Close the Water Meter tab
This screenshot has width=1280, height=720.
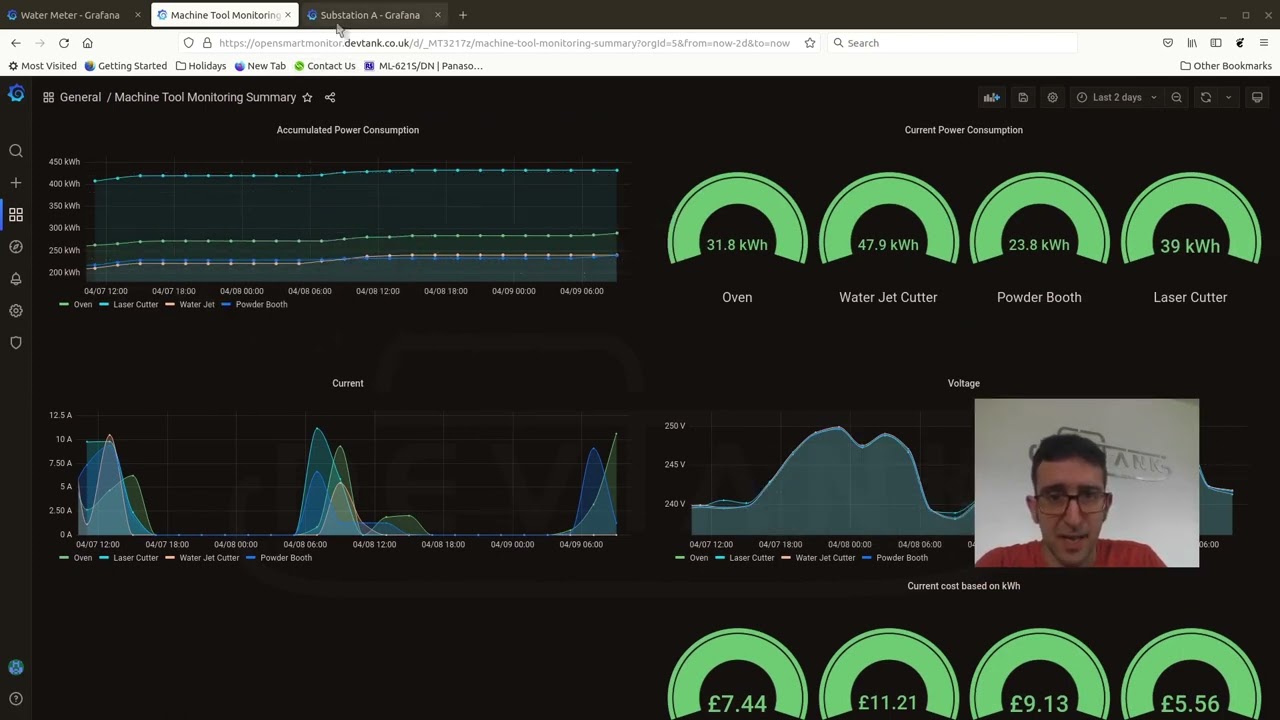[x=138, y=15]
